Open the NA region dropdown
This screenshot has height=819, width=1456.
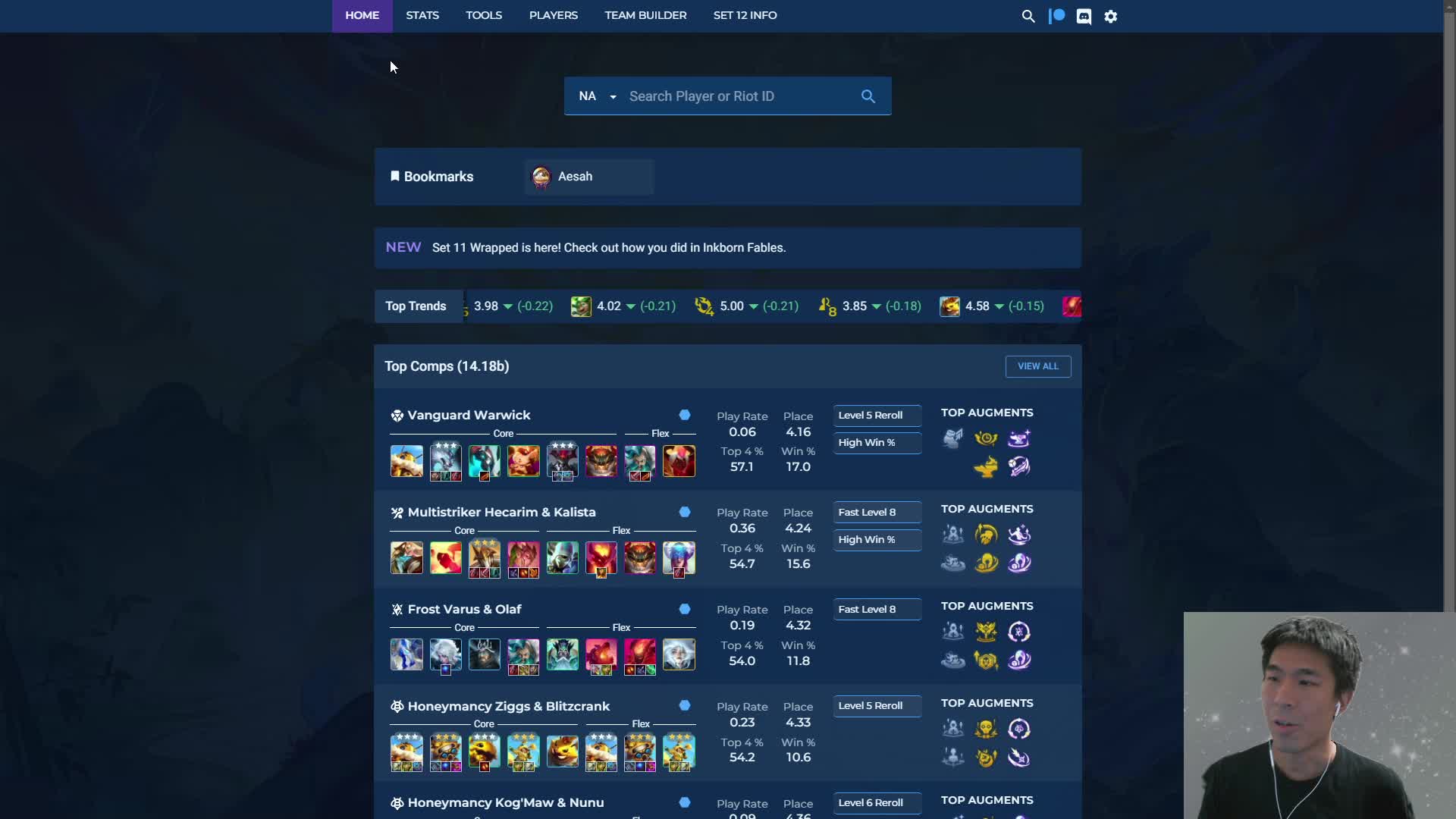pos(598,96)
